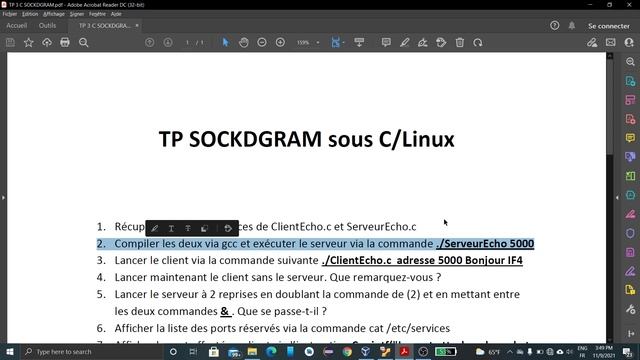Add the file to starred favorites

click(x=29, y=42)
